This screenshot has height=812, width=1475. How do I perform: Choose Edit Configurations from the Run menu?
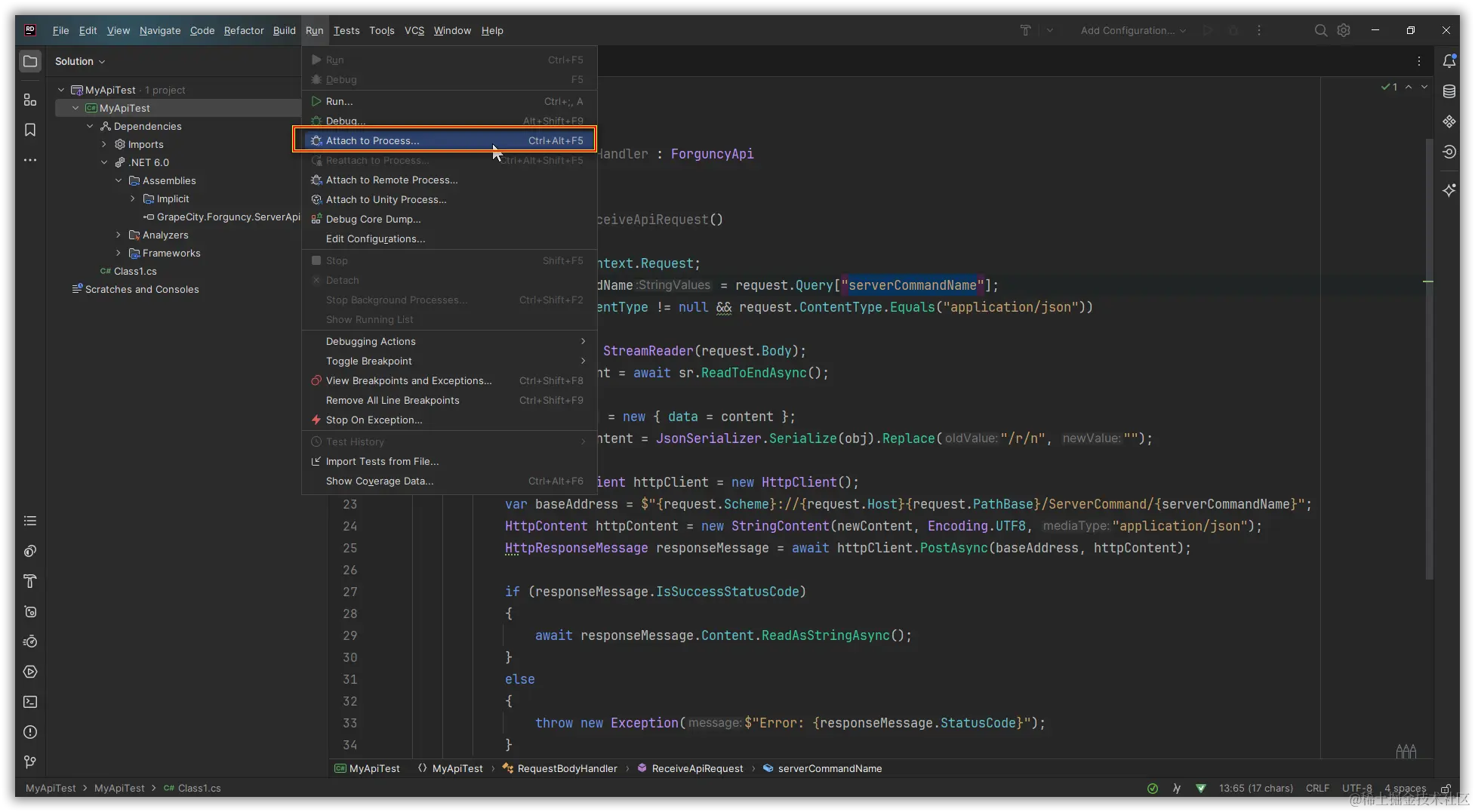click(375, 238)
